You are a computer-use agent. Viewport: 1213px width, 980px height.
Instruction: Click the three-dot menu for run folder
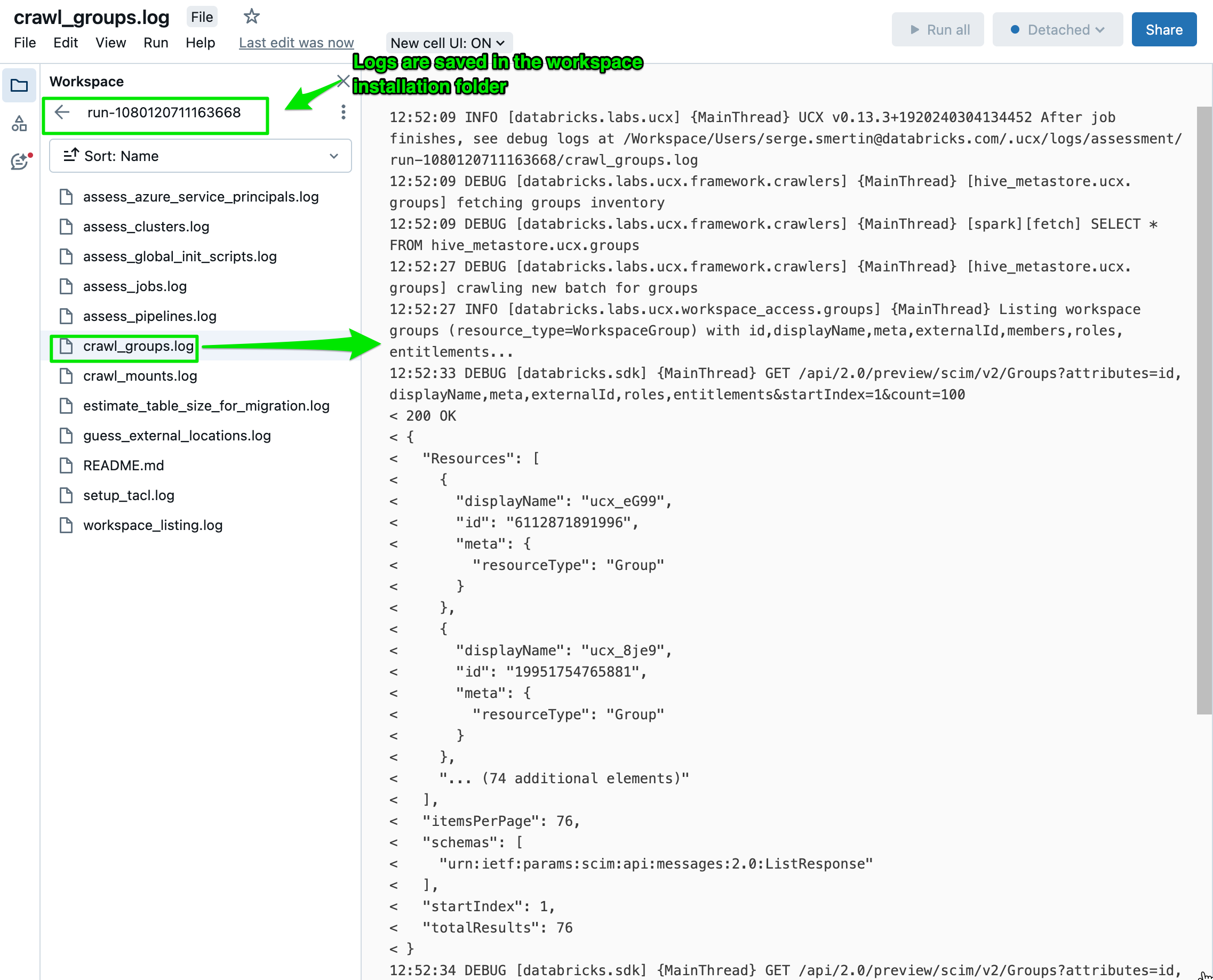343,112
